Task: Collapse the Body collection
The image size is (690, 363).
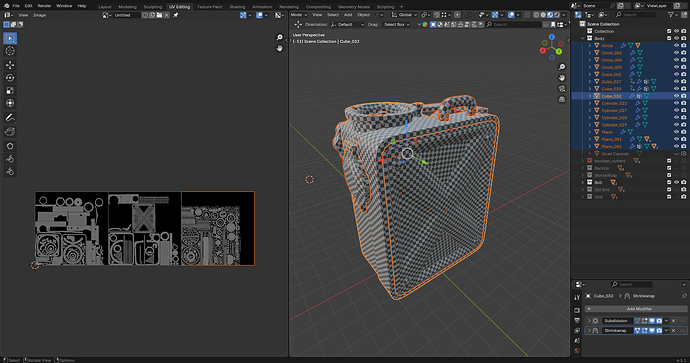Action: point(583,38)
